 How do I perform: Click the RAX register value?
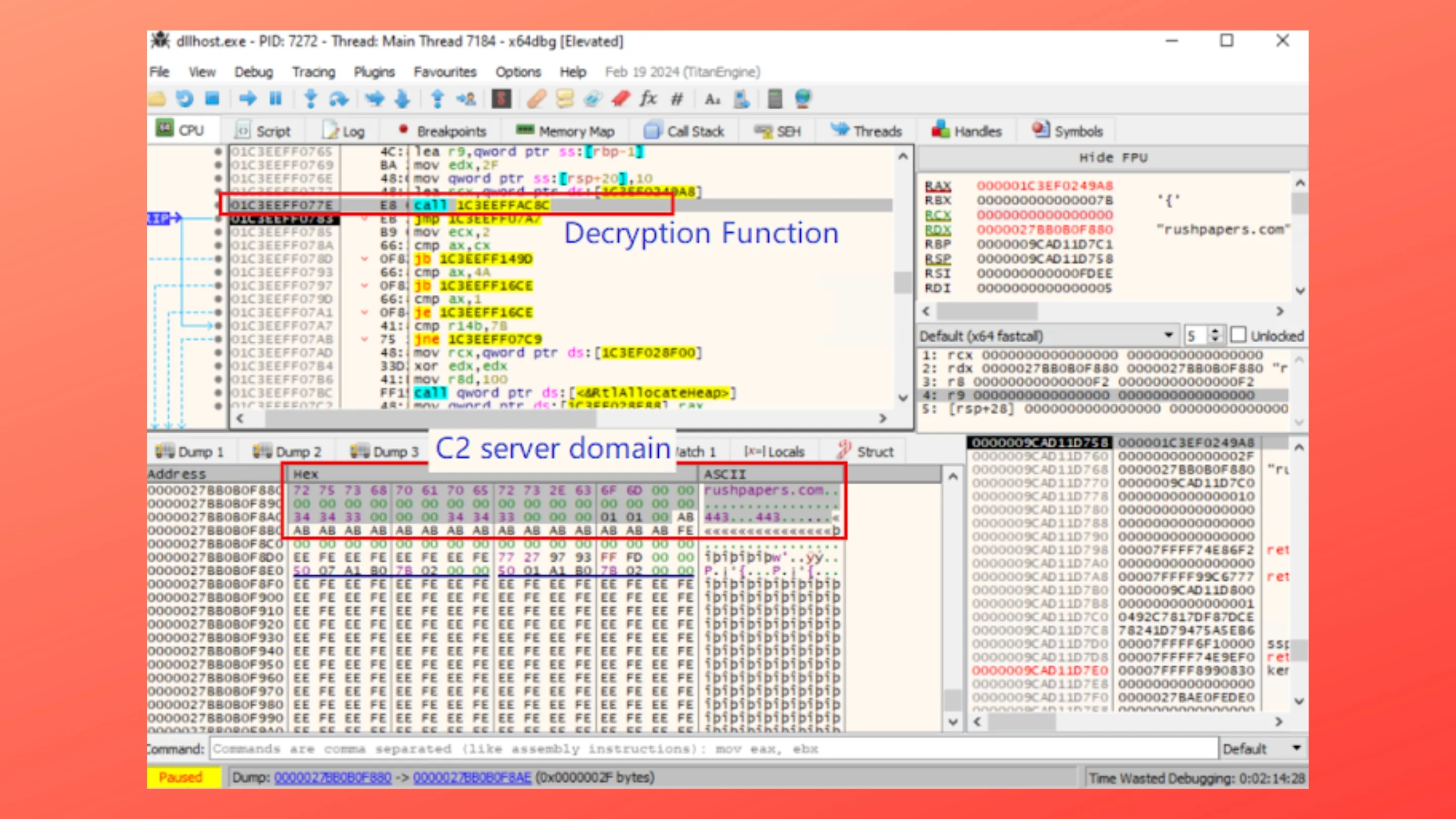(1044, 186)
